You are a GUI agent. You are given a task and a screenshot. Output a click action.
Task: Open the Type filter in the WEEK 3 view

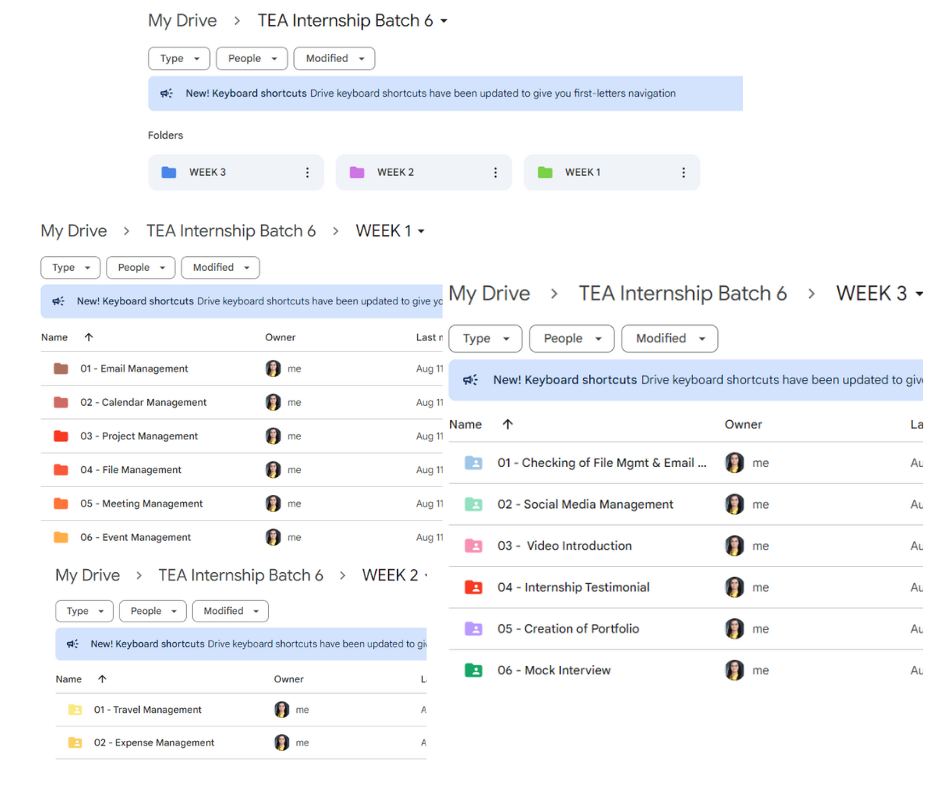click(x=486, y=338)
